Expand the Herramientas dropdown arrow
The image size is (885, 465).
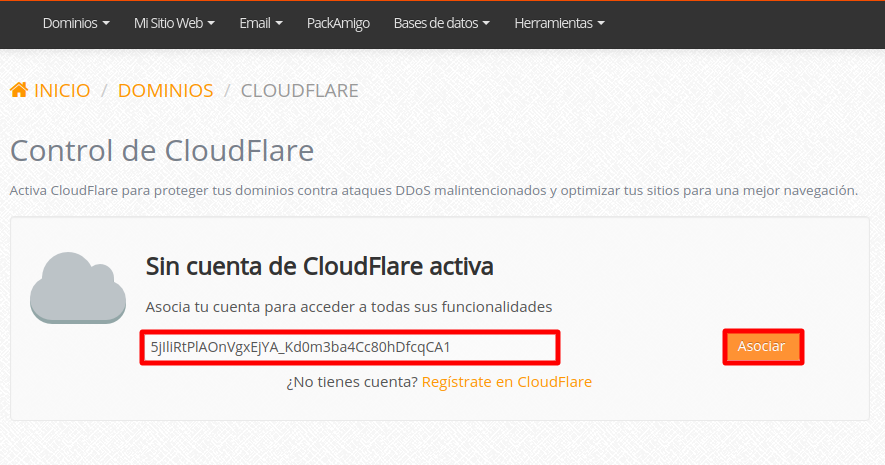click(x=600, y=23)
